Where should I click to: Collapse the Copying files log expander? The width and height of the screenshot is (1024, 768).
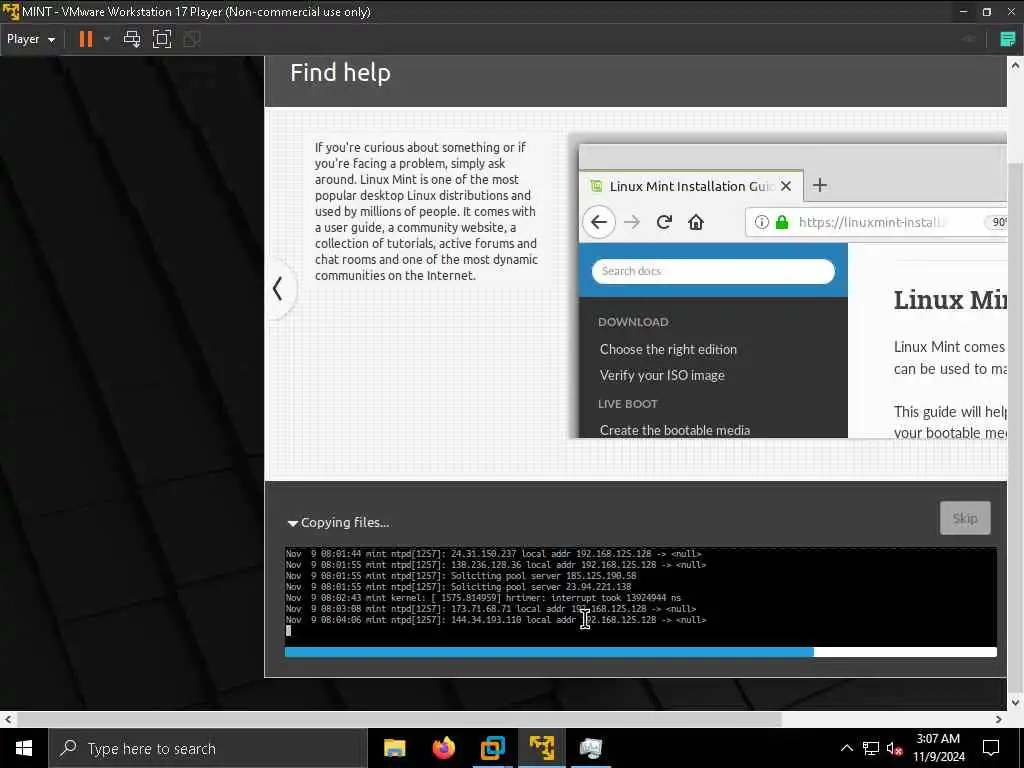[x=293, y=523]
